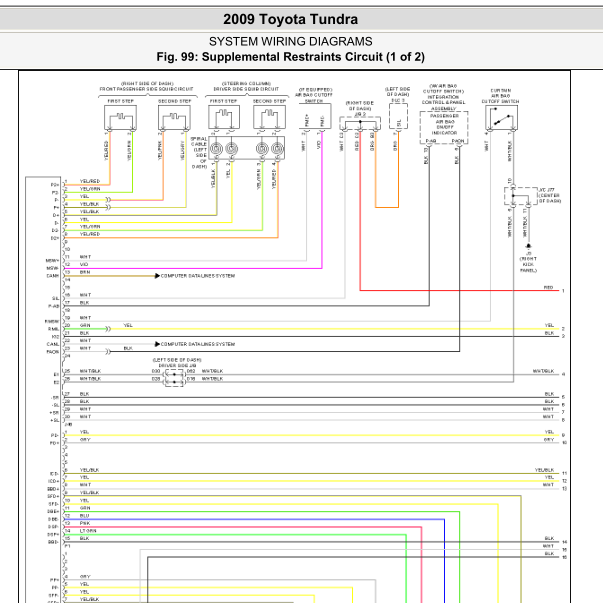Click the "SIL" terminal label on the left connector
603x603 pixels.
[56, 298]
